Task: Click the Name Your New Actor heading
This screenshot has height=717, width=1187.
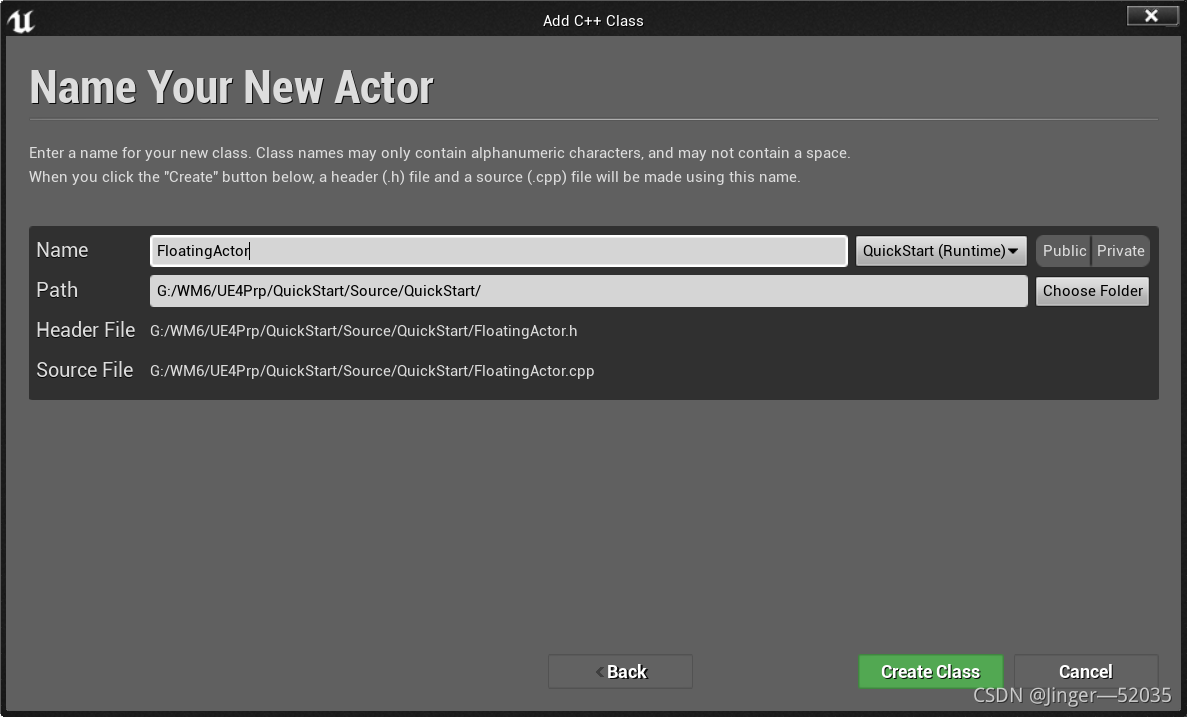Action: click(231, 87)
